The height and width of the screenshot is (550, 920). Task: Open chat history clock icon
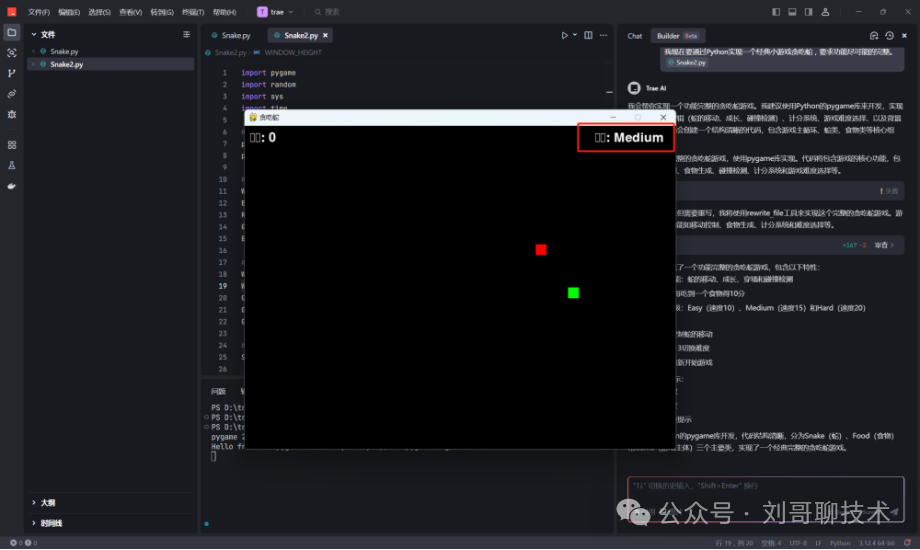(889, 35)
